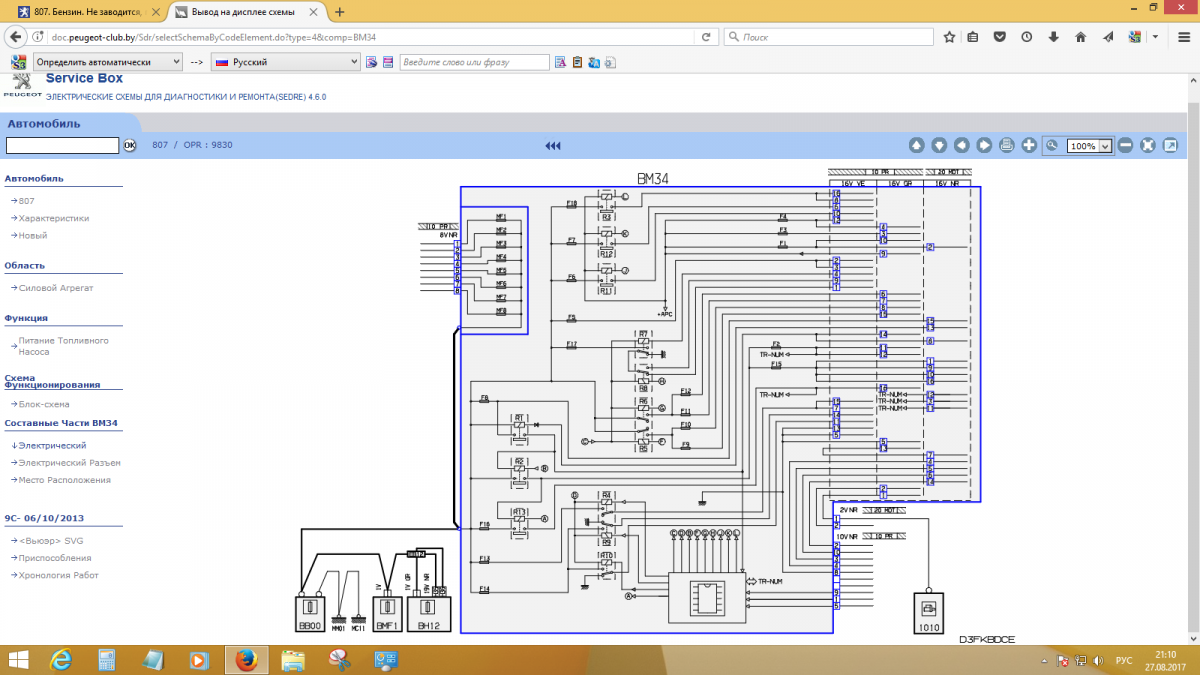
Task: Collapse the panel using triple-arrow toggle
Action: (553, 145)
